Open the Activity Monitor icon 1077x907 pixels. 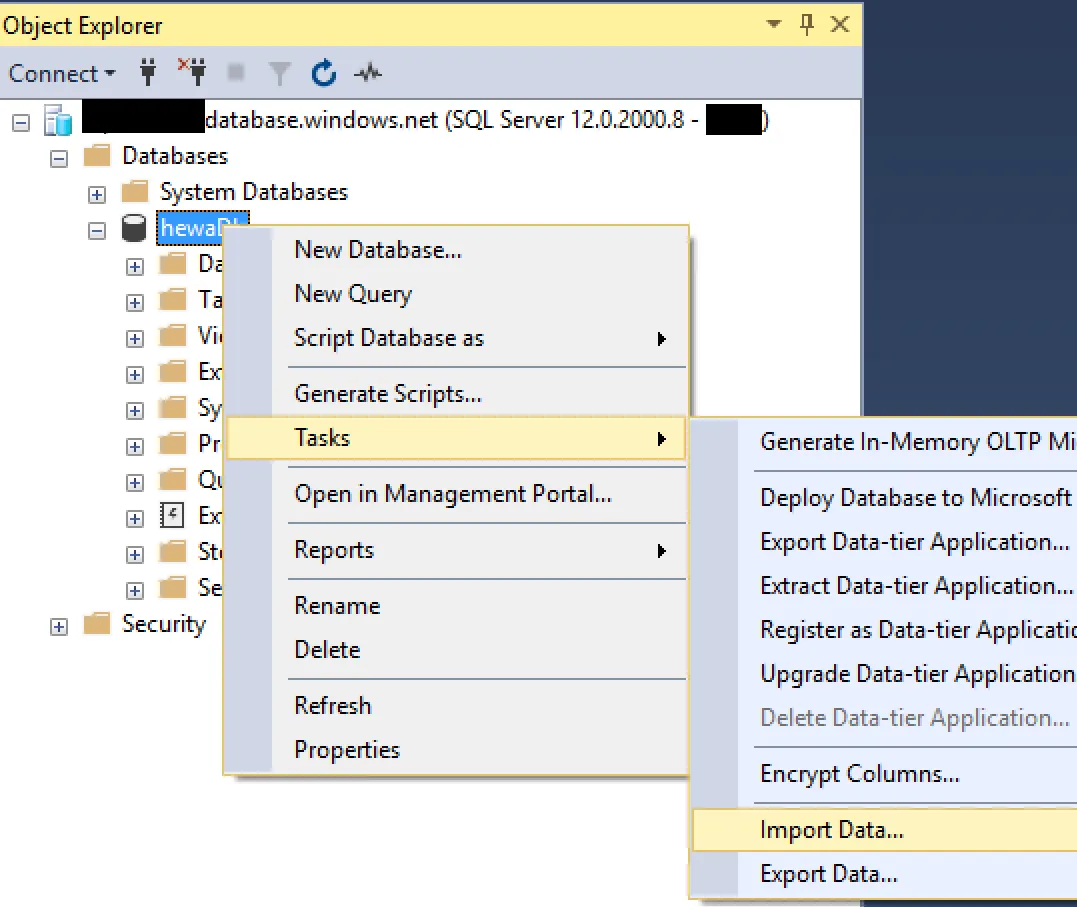[370, 73]
